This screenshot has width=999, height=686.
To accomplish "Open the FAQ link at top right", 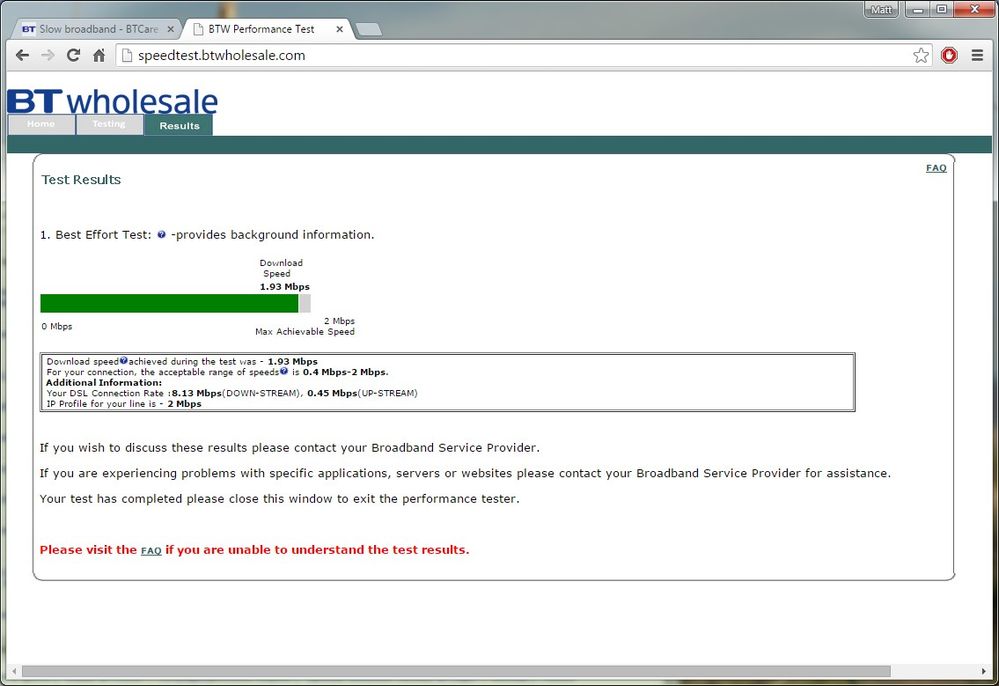I will pos(936,168).
